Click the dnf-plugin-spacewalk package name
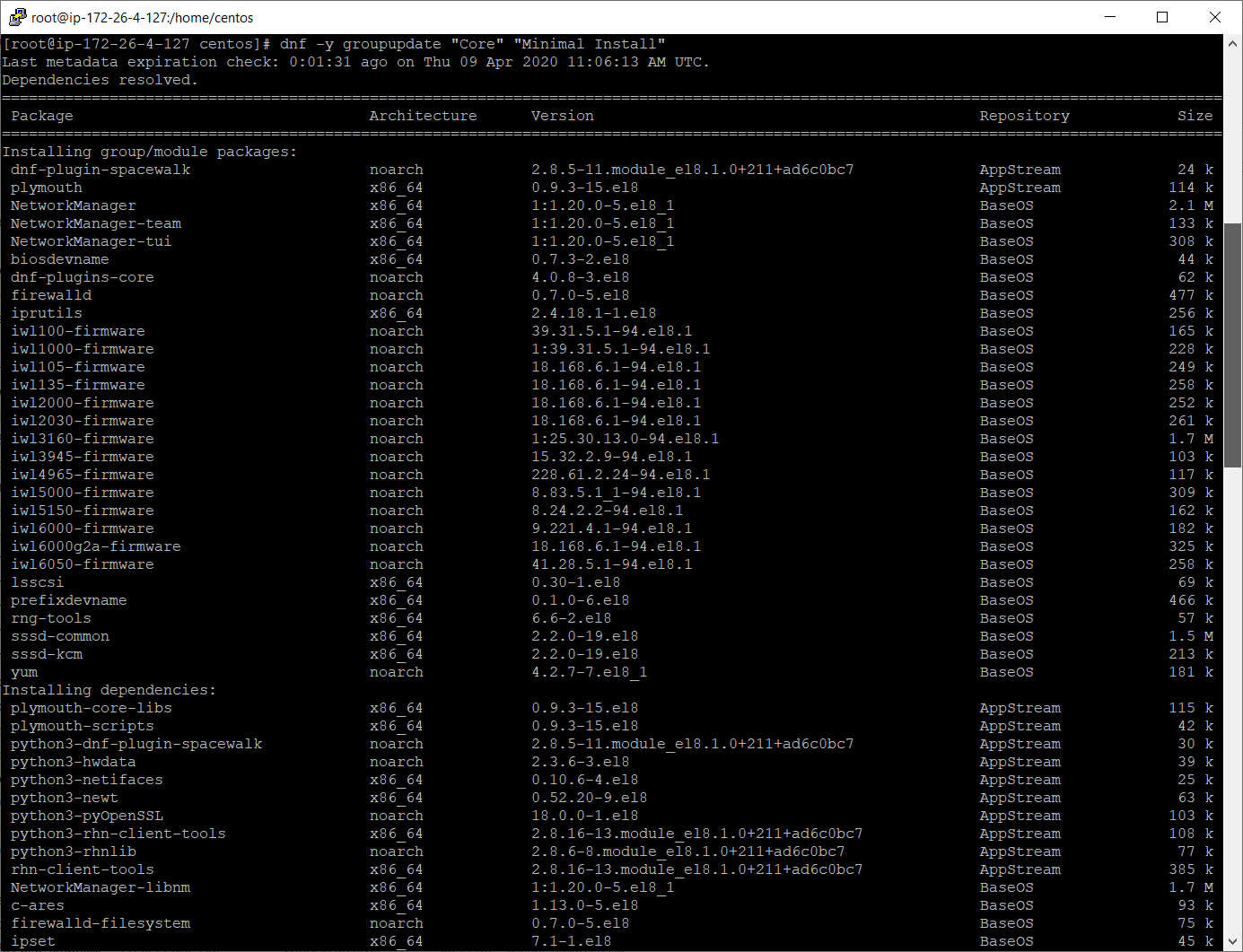 pos(101,170)
